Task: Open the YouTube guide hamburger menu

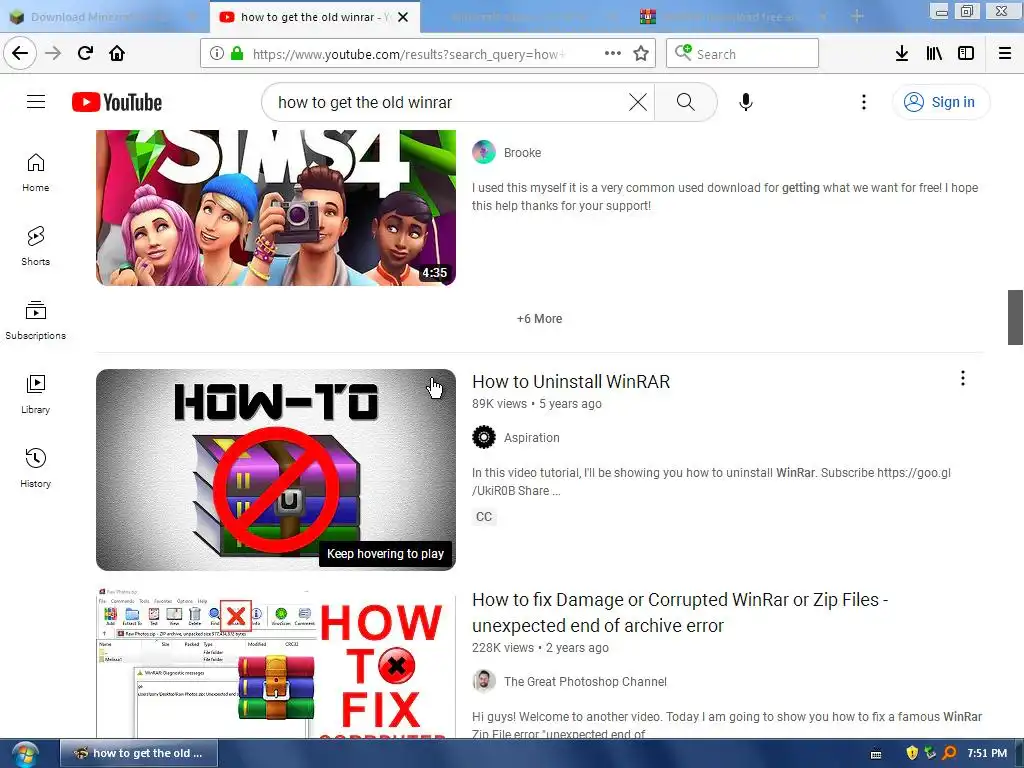Action: pos(36,102)
